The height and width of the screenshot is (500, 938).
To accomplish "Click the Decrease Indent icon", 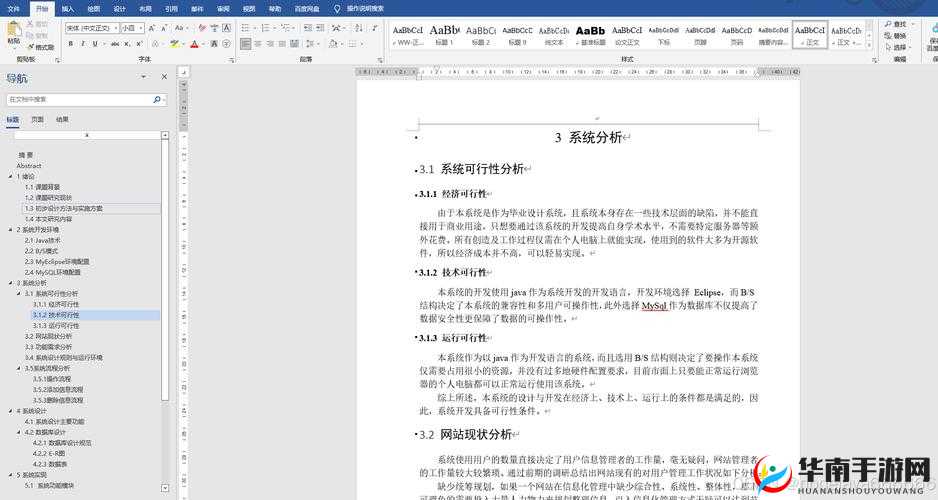I will [x=307, y=28].
